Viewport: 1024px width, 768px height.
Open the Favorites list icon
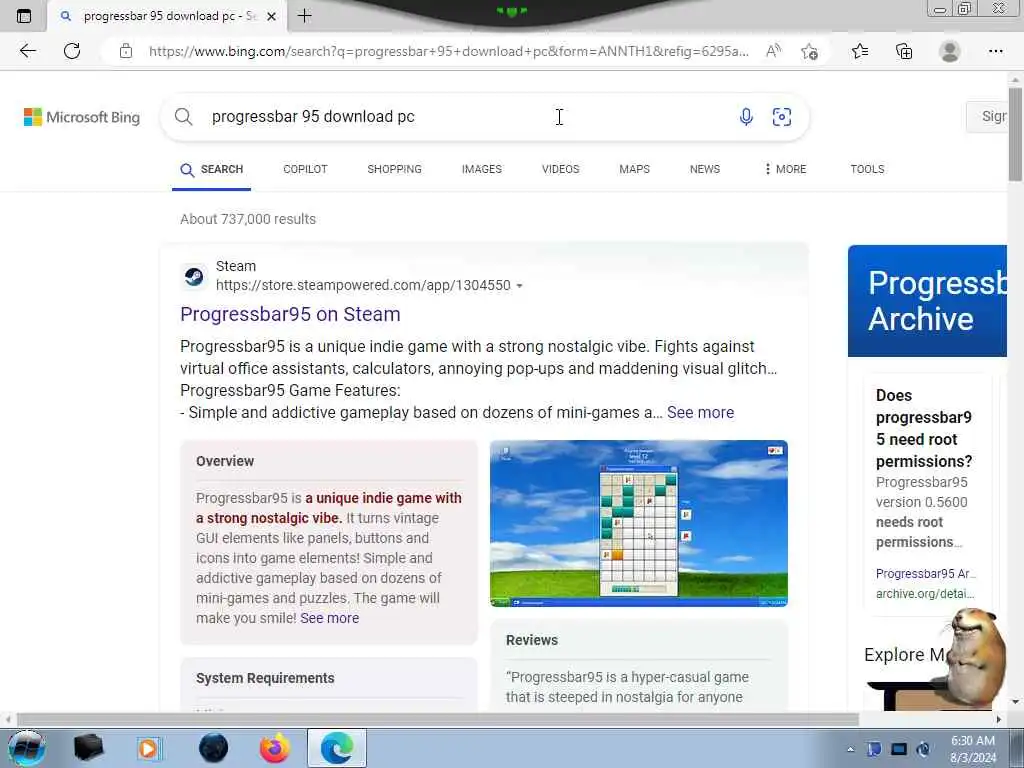click(860, 51)
